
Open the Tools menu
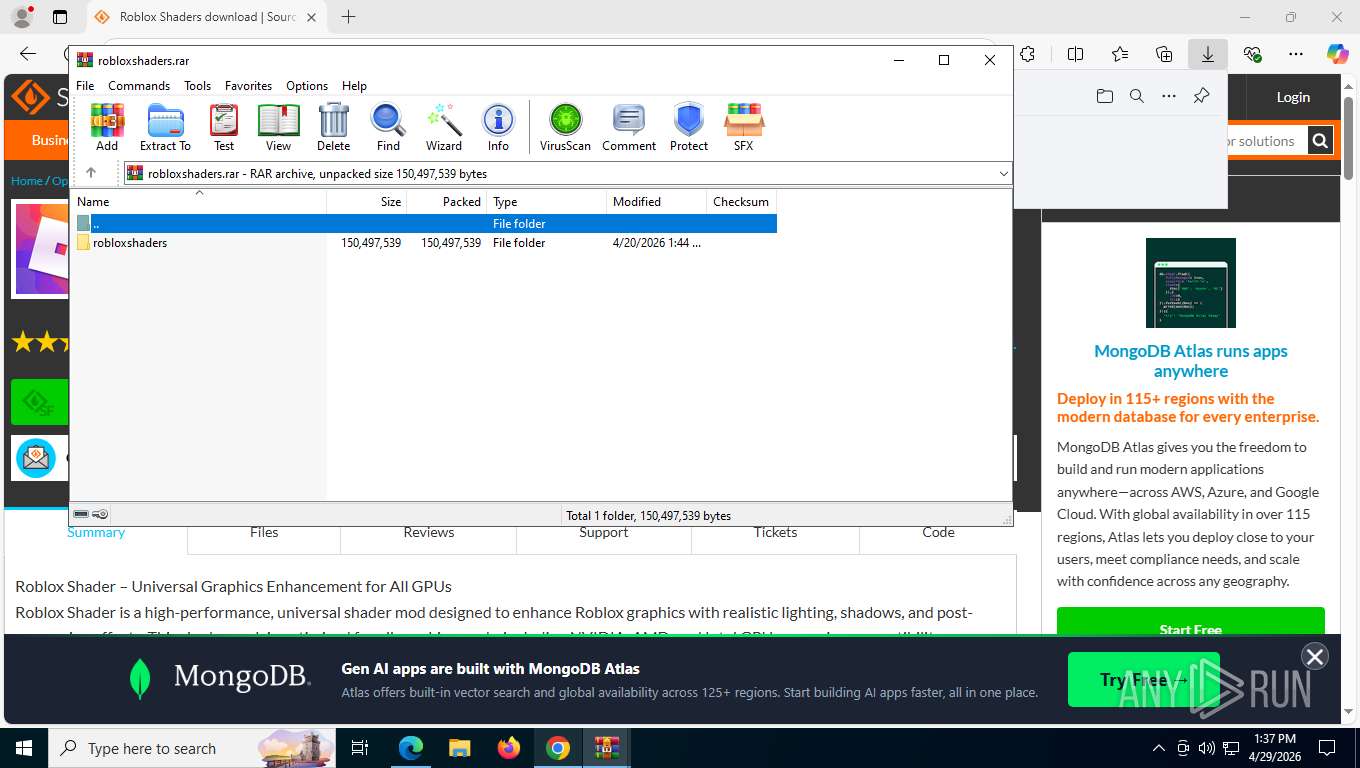[197, 86]
